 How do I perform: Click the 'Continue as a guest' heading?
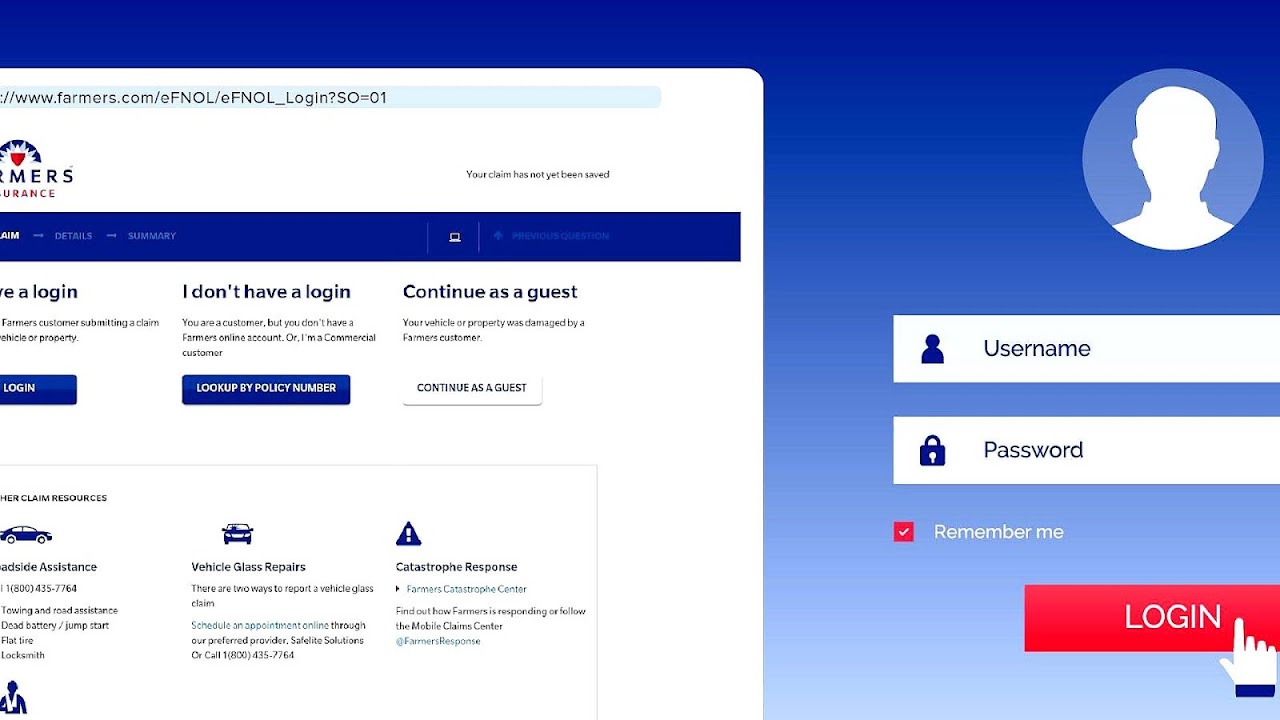(490, 292)
